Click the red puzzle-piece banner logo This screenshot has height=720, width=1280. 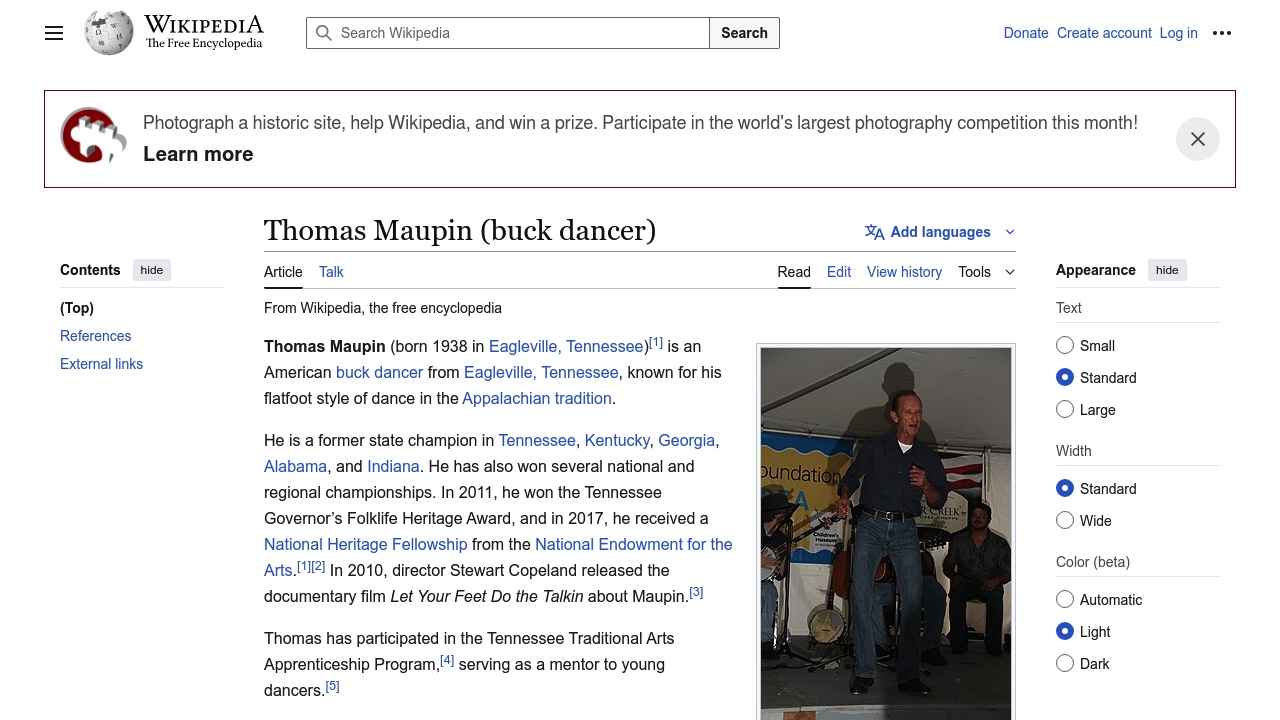click(x=93, y=136)
